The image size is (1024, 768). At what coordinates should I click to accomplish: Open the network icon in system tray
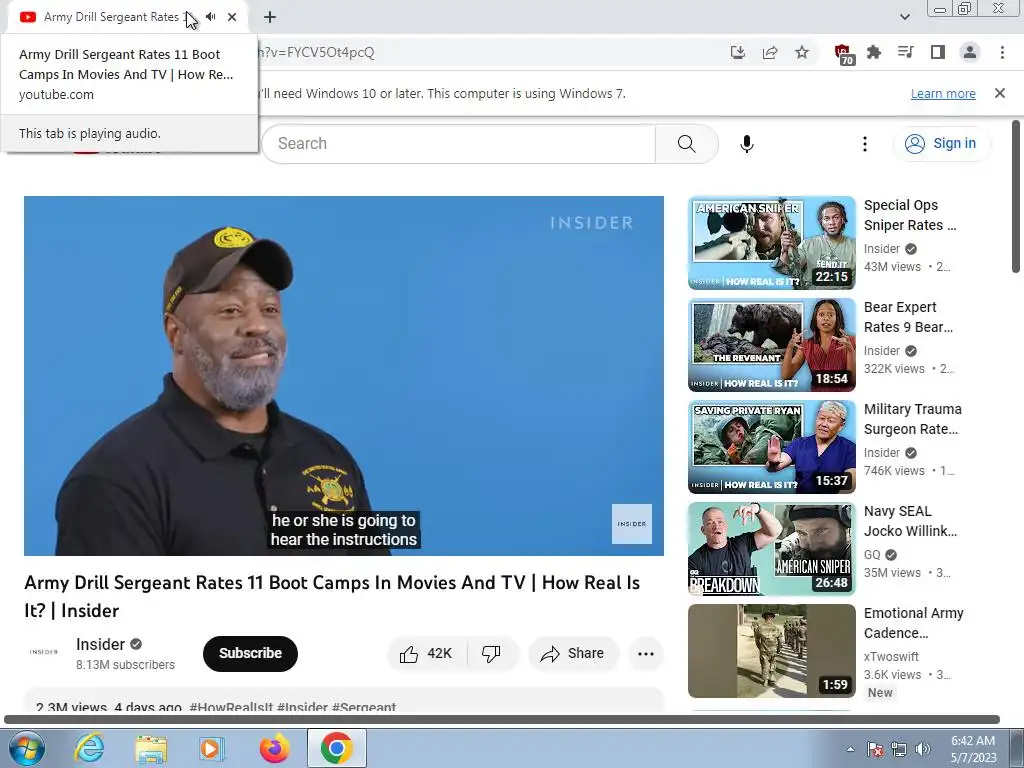[899, 749]
